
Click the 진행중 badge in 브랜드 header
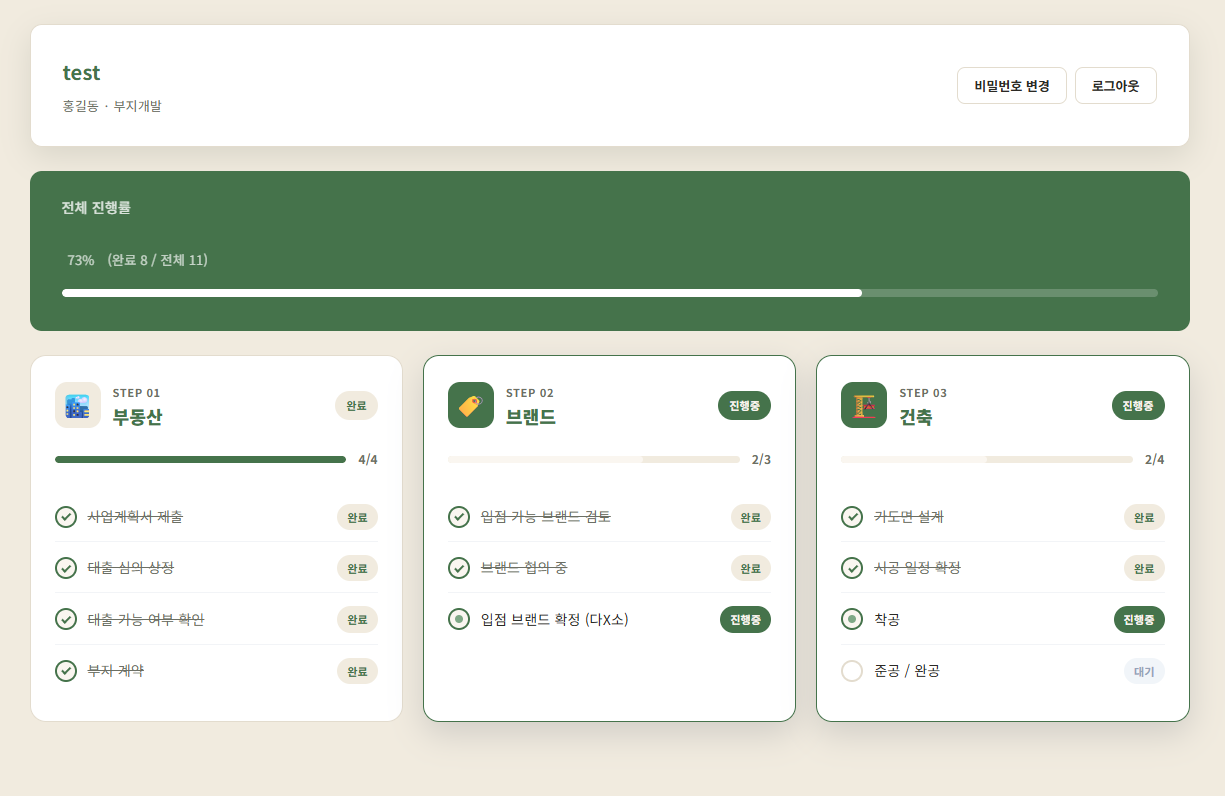pos(745,406)
